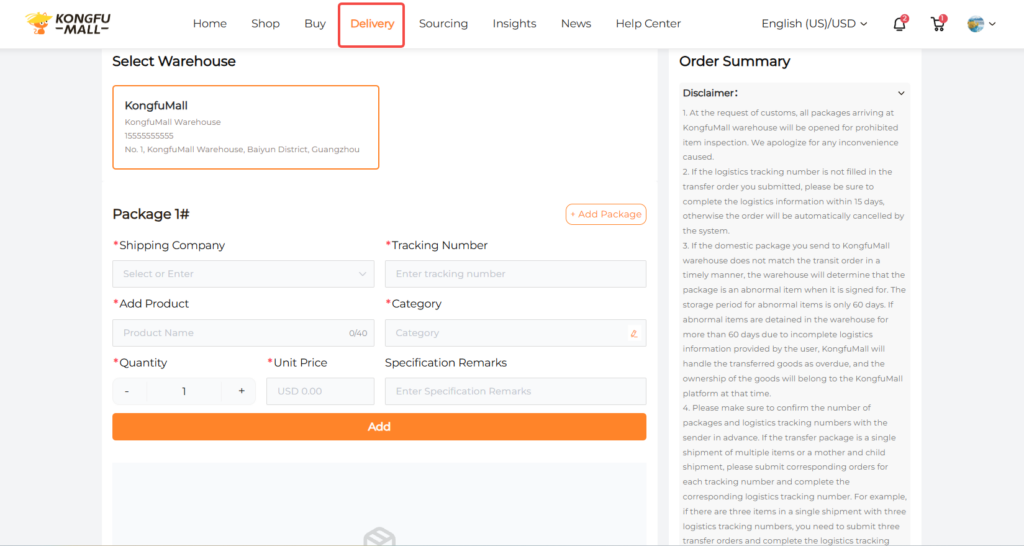Image resolution: width=1024 pixels, height=546 pixels.
Task: Expand the English (US)/USD language selector
Action: point(814,24)
